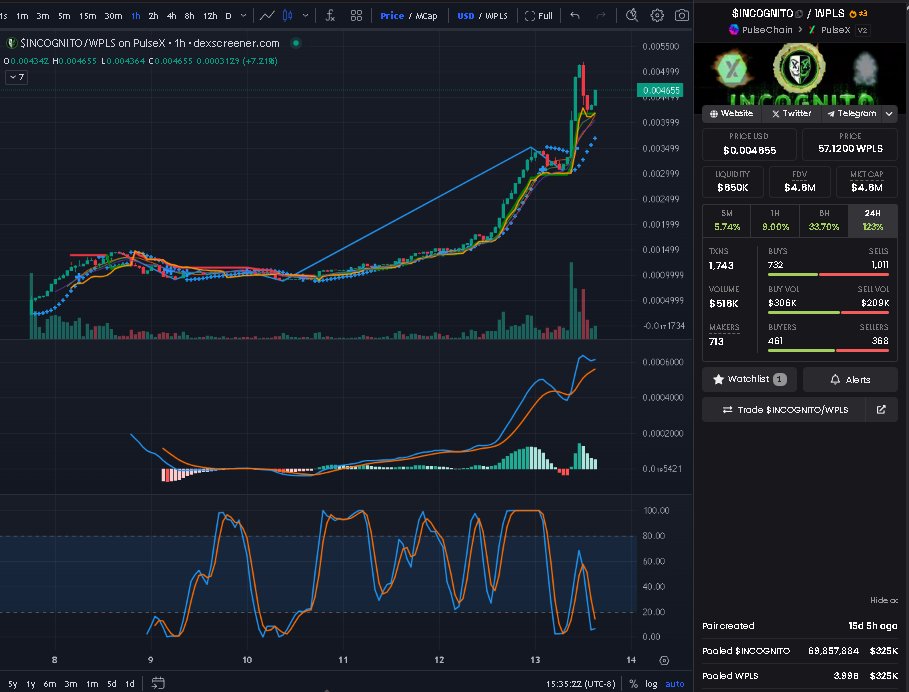Select the 30m timeframe
The width and height of the screenshot is (909, 692).
click(x=113, y=16)
